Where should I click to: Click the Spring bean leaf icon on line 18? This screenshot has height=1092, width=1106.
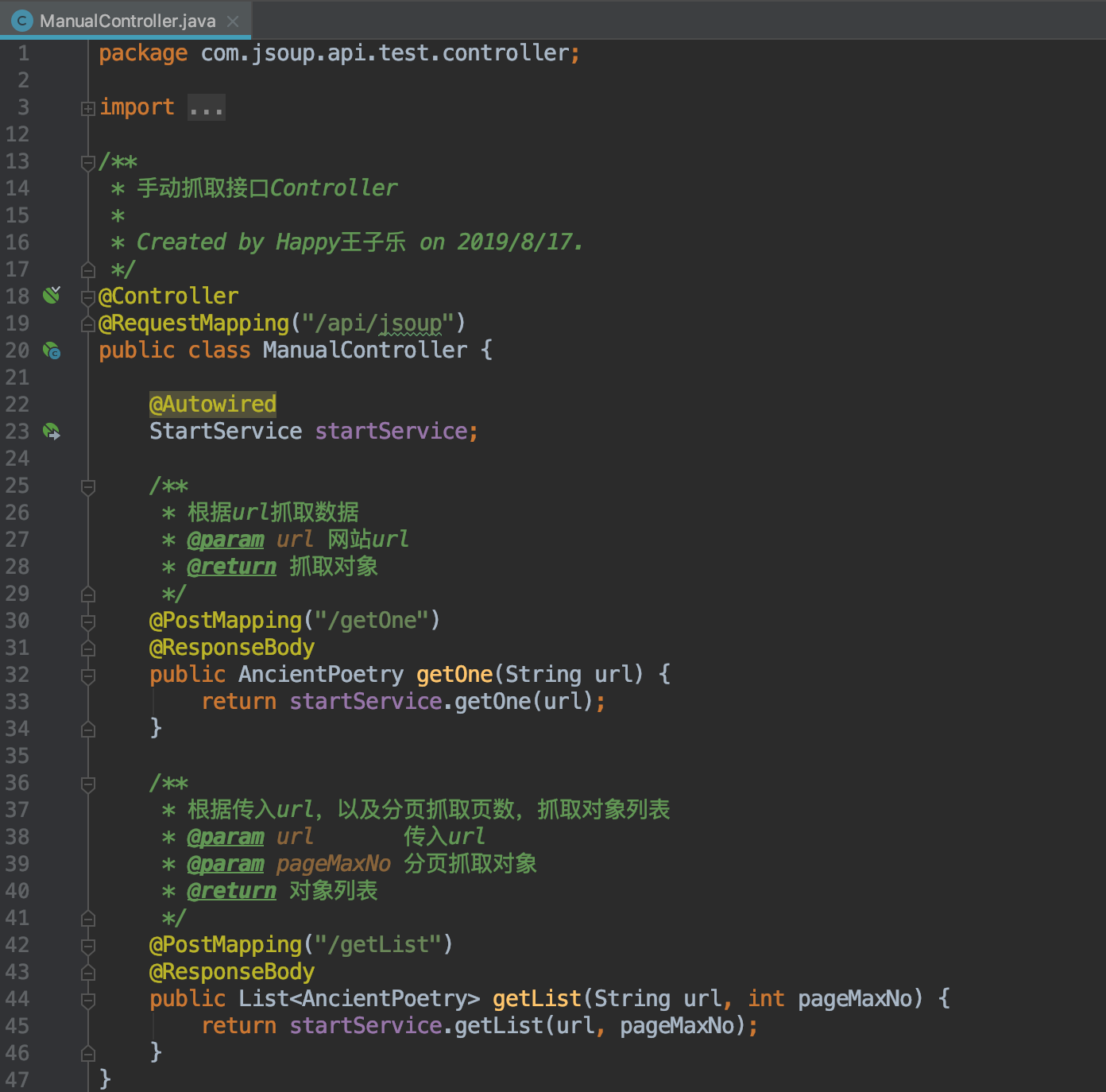51,295
